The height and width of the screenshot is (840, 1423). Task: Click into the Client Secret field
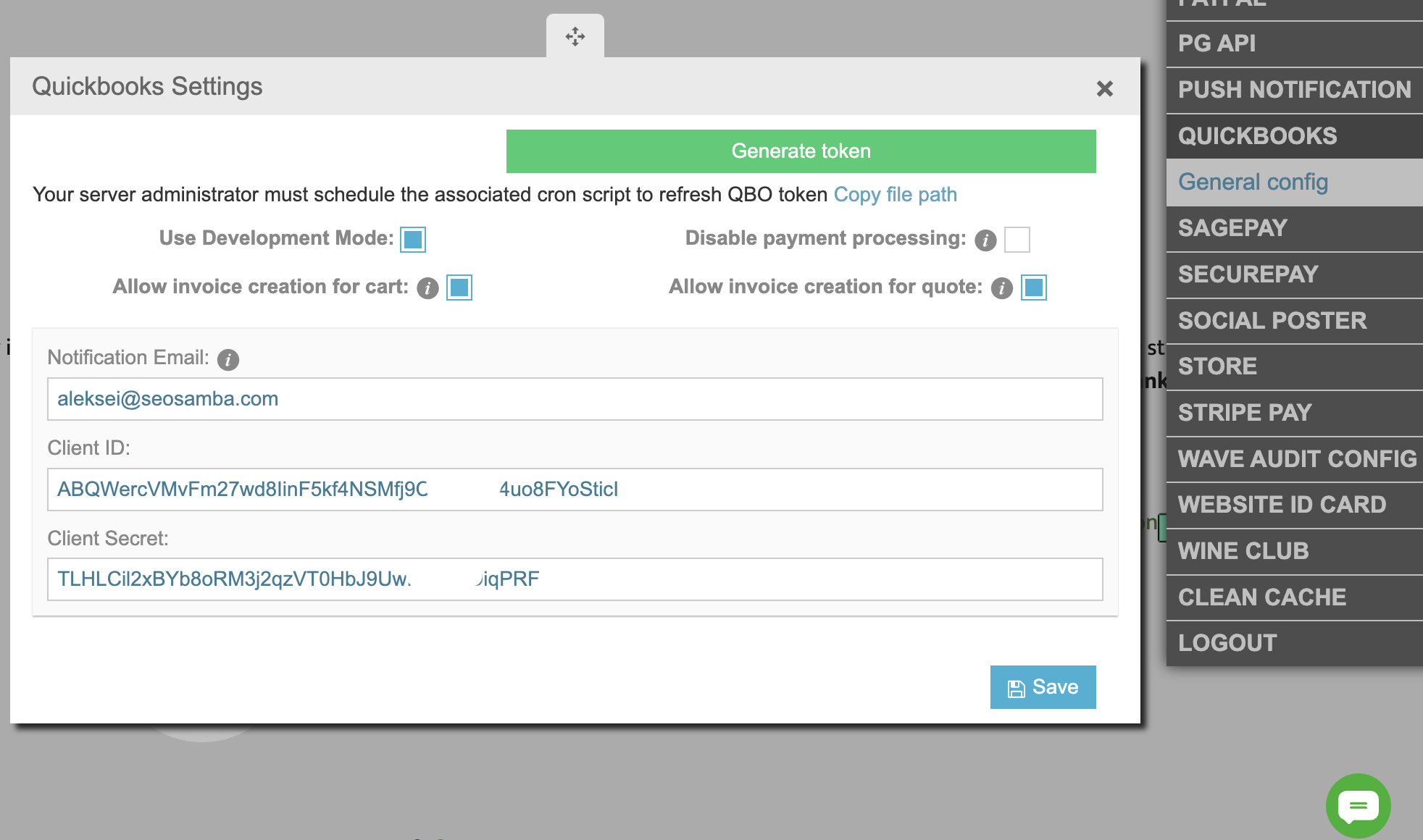point(575,579)
